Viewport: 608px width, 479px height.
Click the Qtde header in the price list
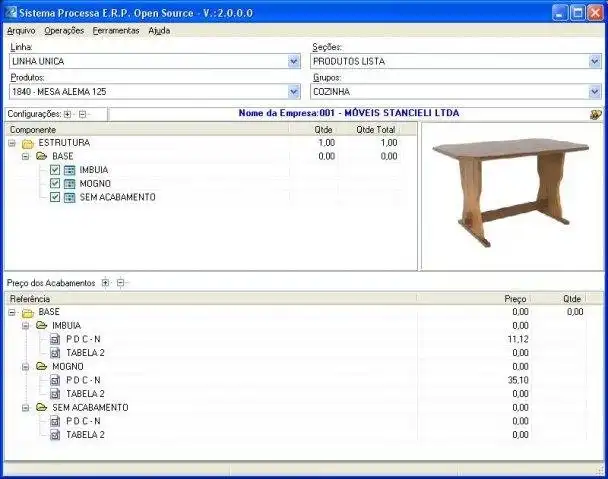[572, 299]
